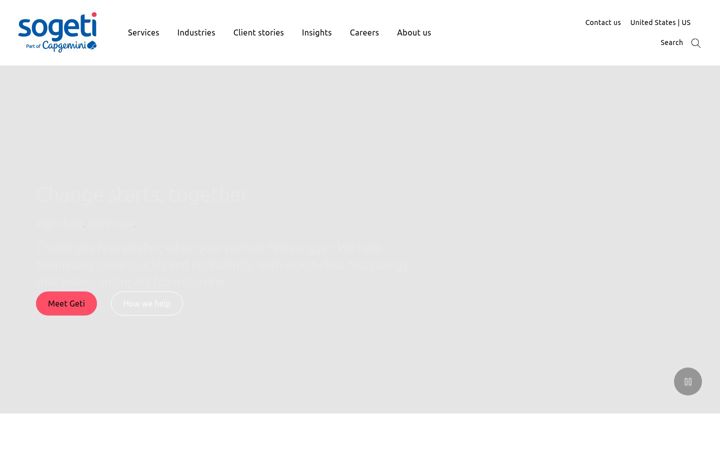Open the Services menu
The height and width of the screenshot is (450, 720).
click(x=143, y=33)
